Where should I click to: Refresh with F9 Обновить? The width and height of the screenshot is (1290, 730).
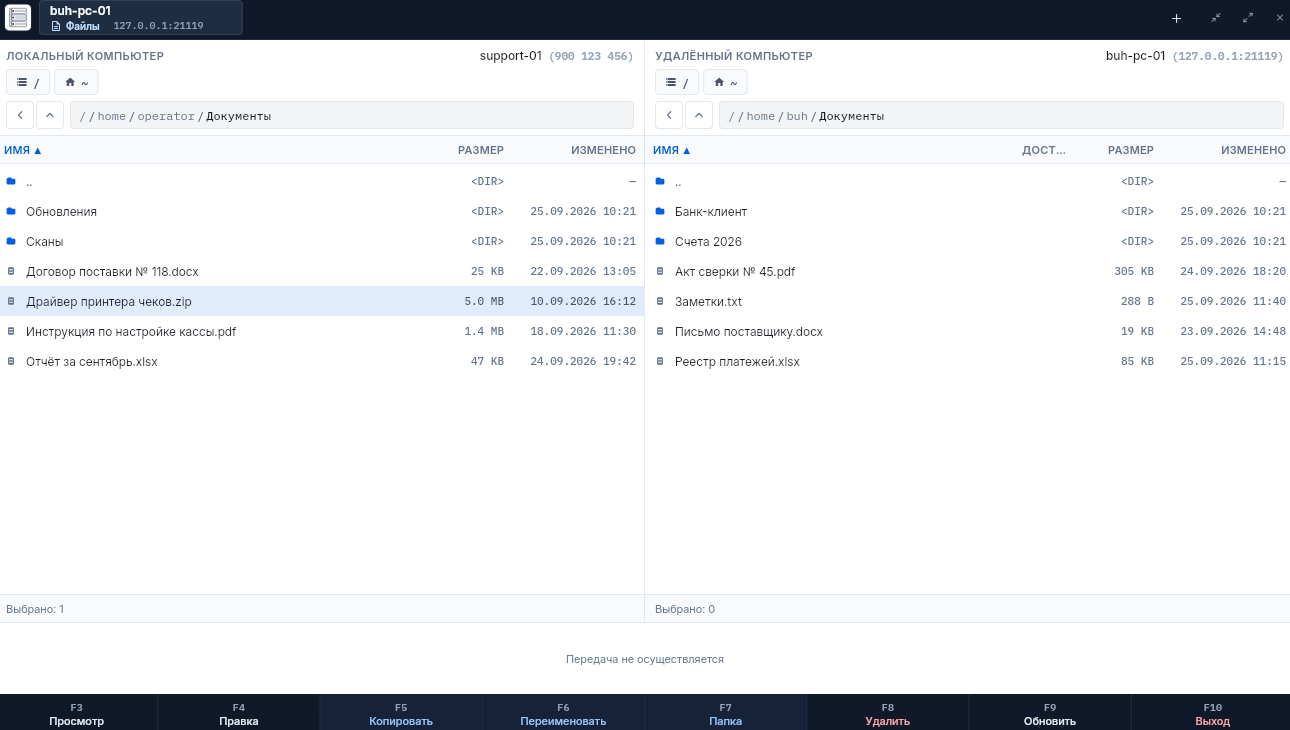[x=1050, y=713]
